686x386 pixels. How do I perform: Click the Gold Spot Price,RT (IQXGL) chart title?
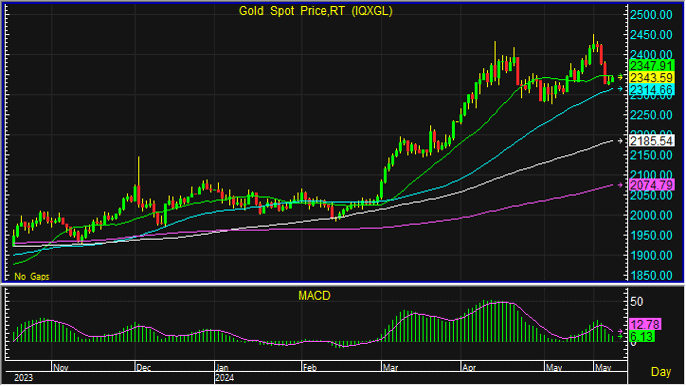point(315,11)
